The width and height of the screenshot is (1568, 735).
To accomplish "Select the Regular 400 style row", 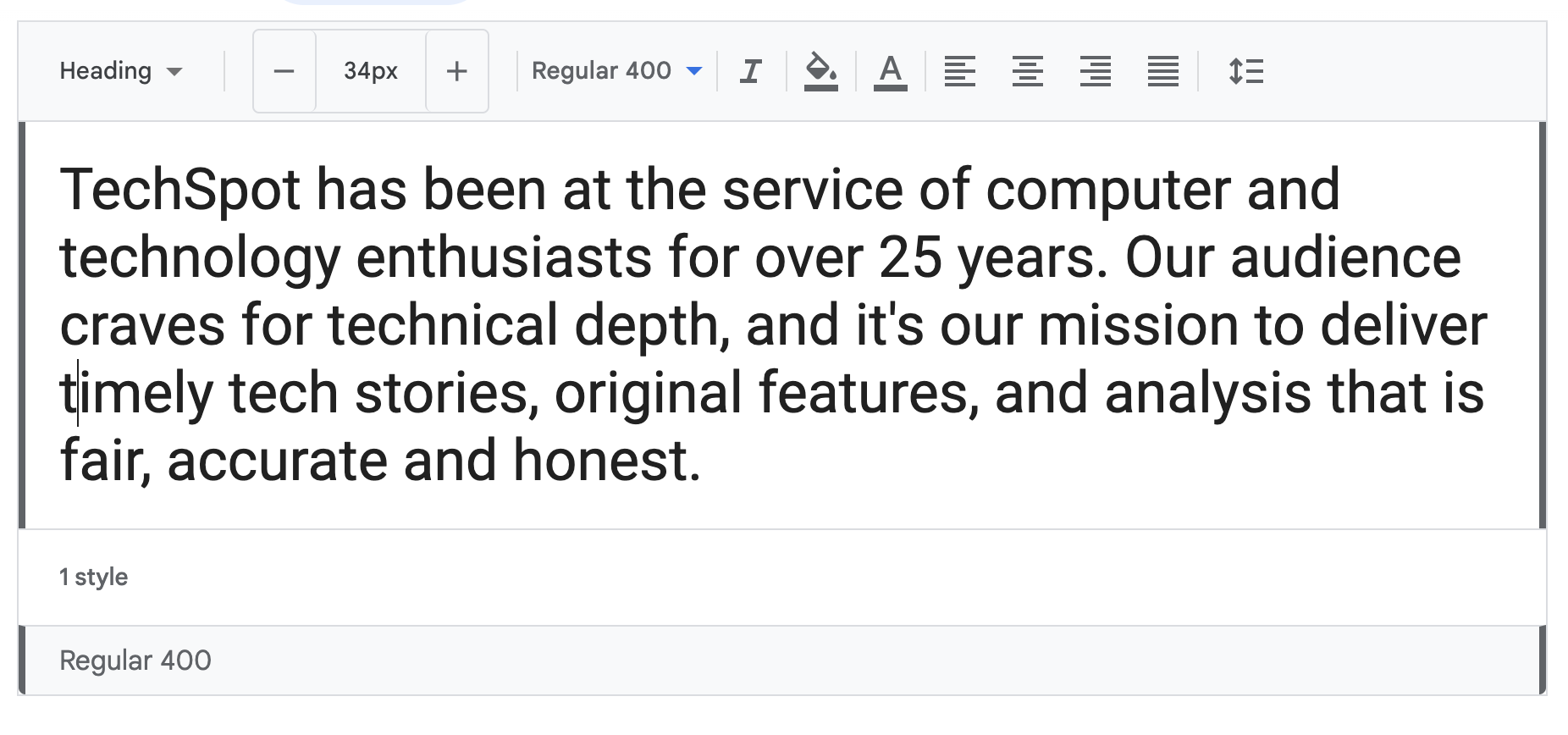I will (x=782, y=660).
